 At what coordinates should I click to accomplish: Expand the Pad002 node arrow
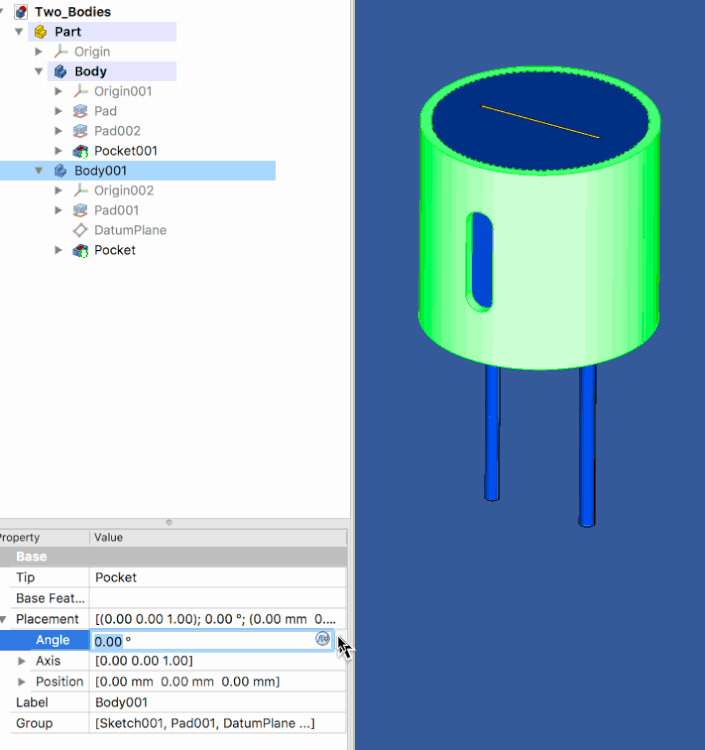(59, 131)
